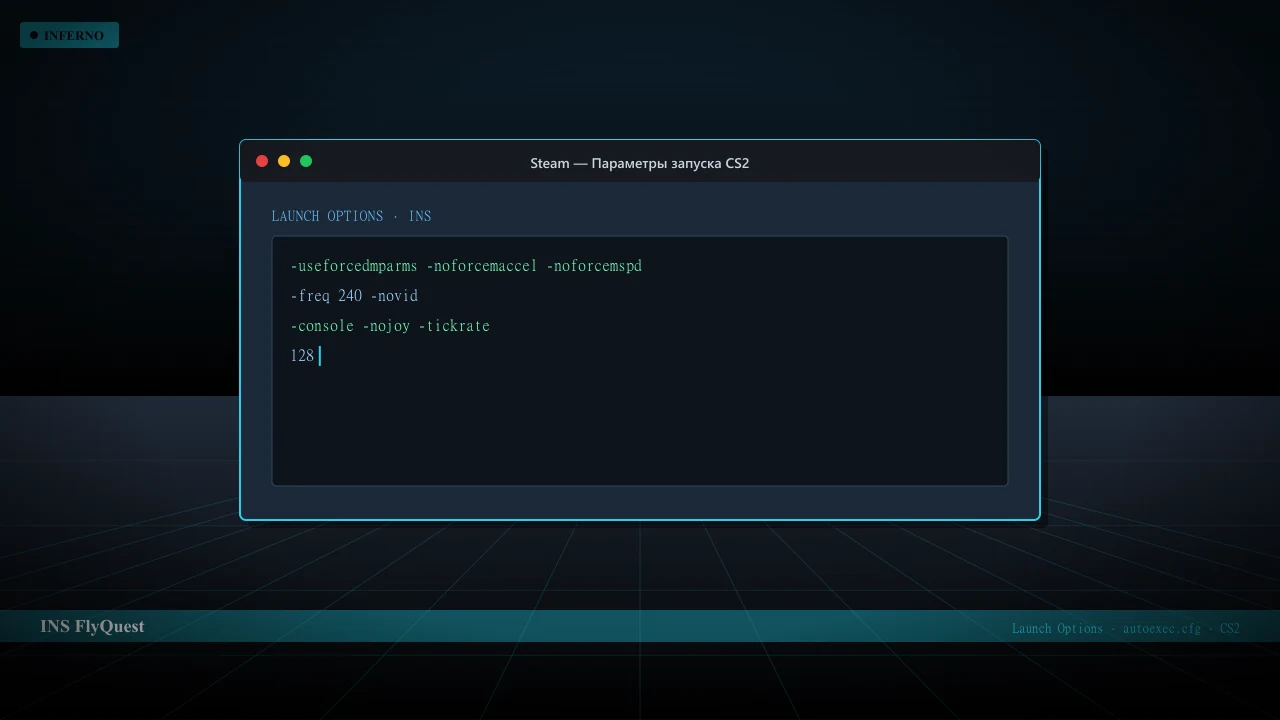Click the 'Launch Options - autoexec.cfg - CS2' caption
This screenshot has width=1280, height=720.
[x=1126, y=628]
